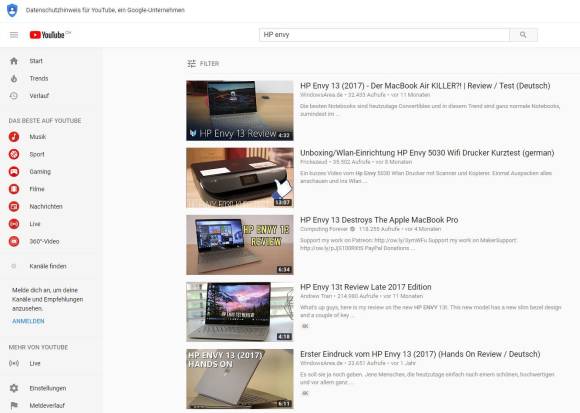Open the Start home icon

tap(14, 61)
